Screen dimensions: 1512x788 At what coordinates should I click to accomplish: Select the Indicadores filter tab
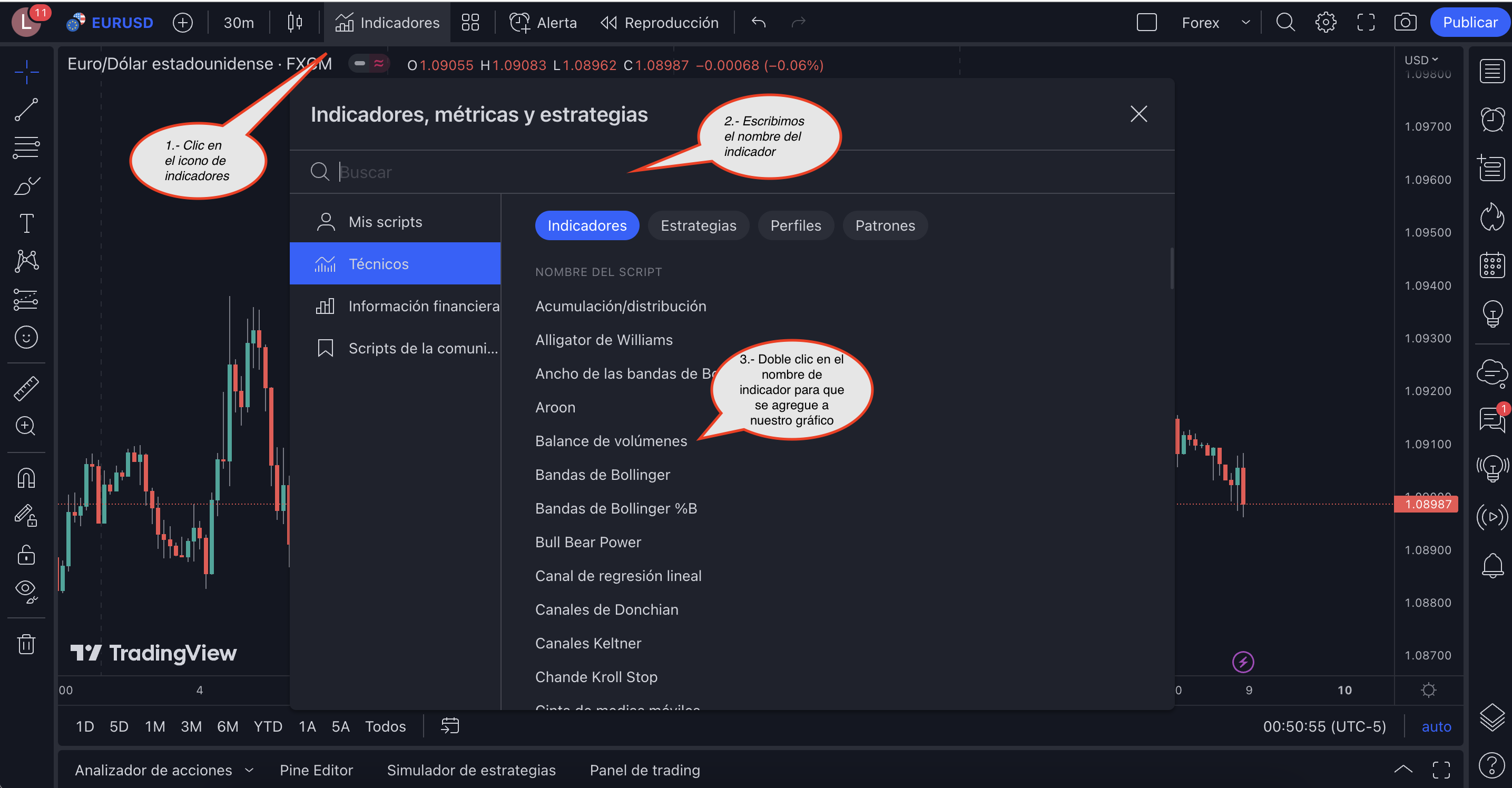point(587,225)
